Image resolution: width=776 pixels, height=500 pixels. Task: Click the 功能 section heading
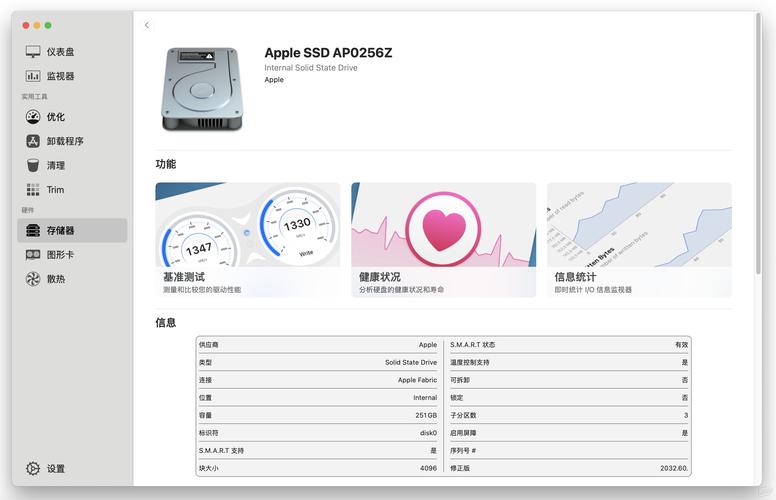tap(166, 164)
